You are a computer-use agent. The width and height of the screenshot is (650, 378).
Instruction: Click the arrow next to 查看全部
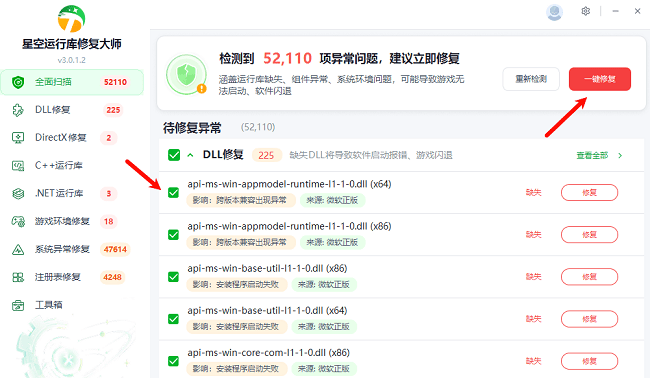click(620, 155)
